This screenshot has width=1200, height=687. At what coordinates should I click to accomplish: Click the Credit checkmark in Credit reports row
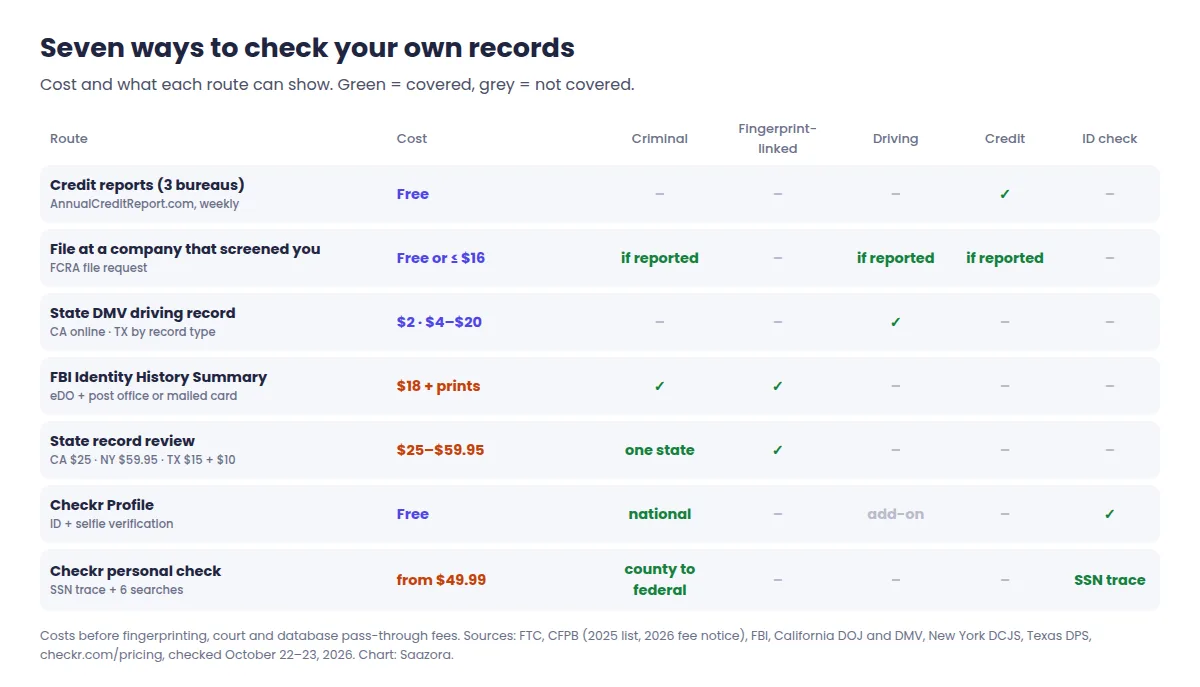click(1005, 194)
